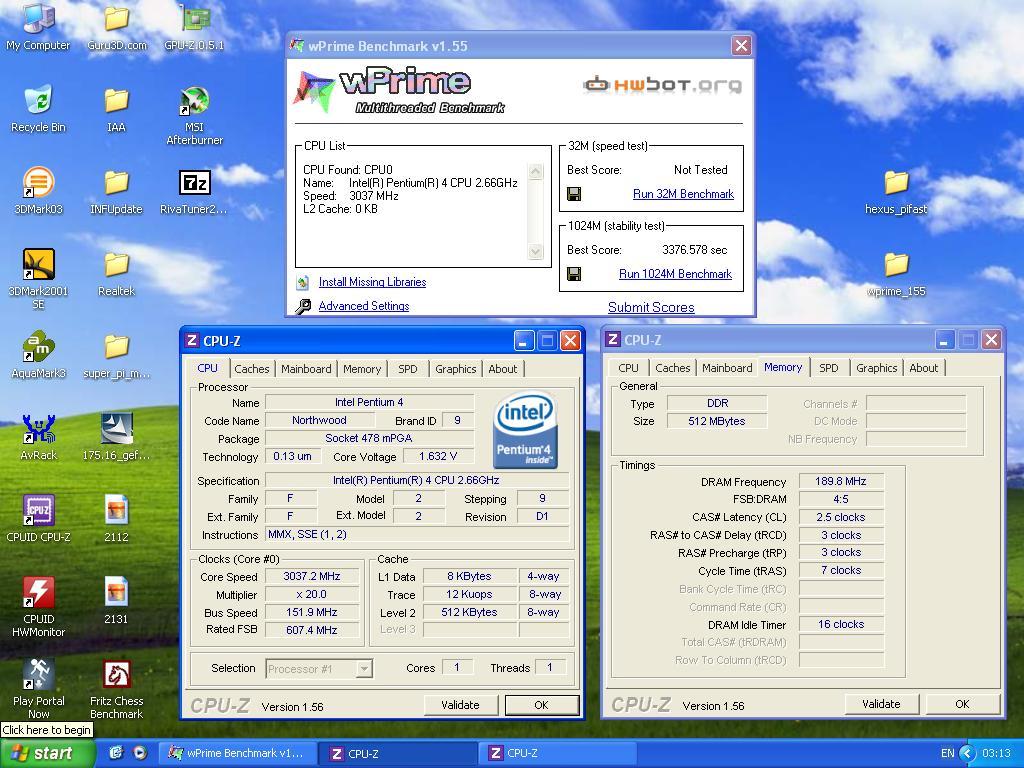Switch to Caches tab in left CPU-Z
Viewport: 1024px width, 768px height.
[x=251, y=369]
